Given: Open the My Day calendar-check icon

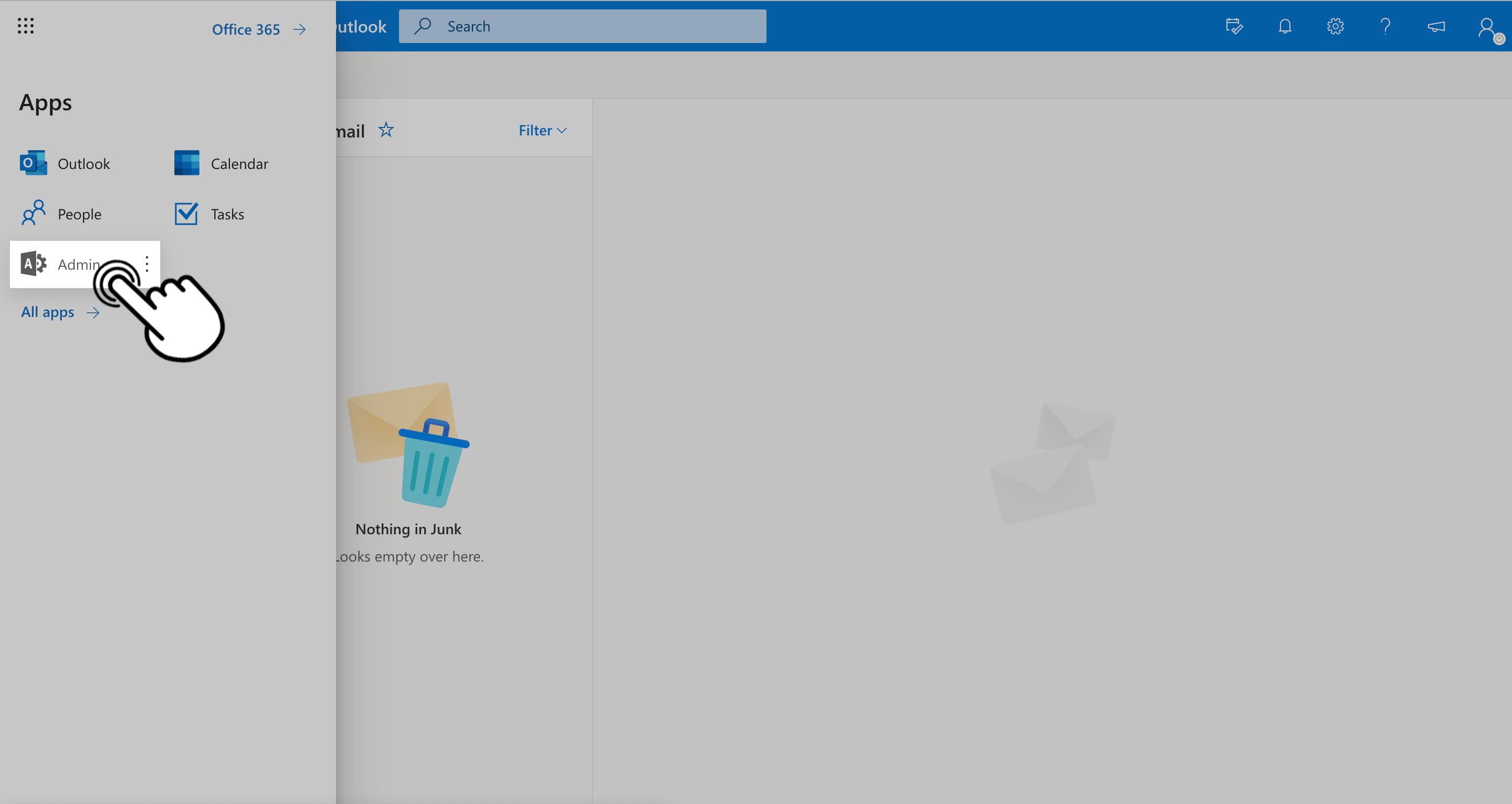Looking at the screenshot, I should [1234, 26].
